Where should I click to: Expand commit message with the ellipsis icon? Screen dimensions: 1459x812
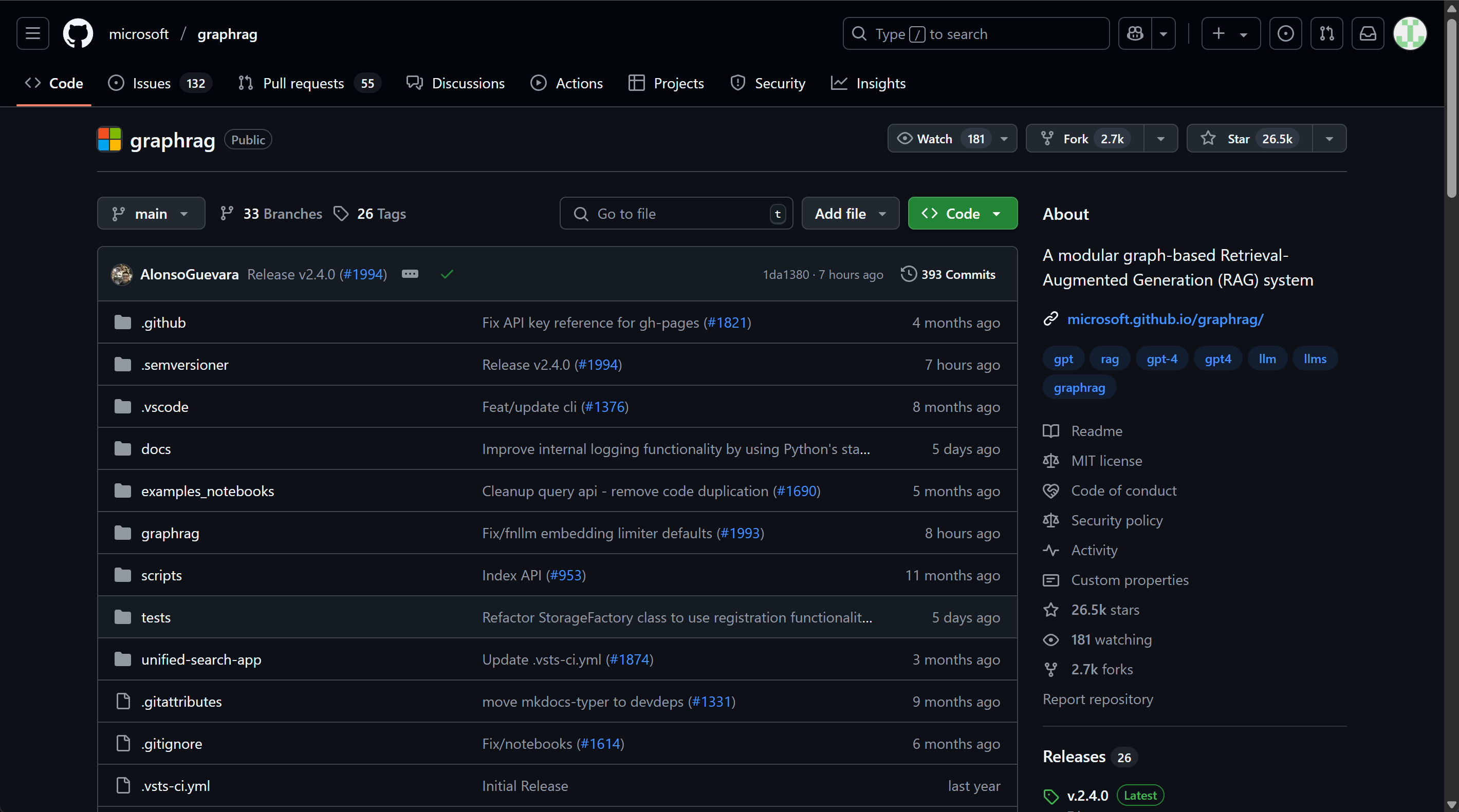(x=410, y=274)
